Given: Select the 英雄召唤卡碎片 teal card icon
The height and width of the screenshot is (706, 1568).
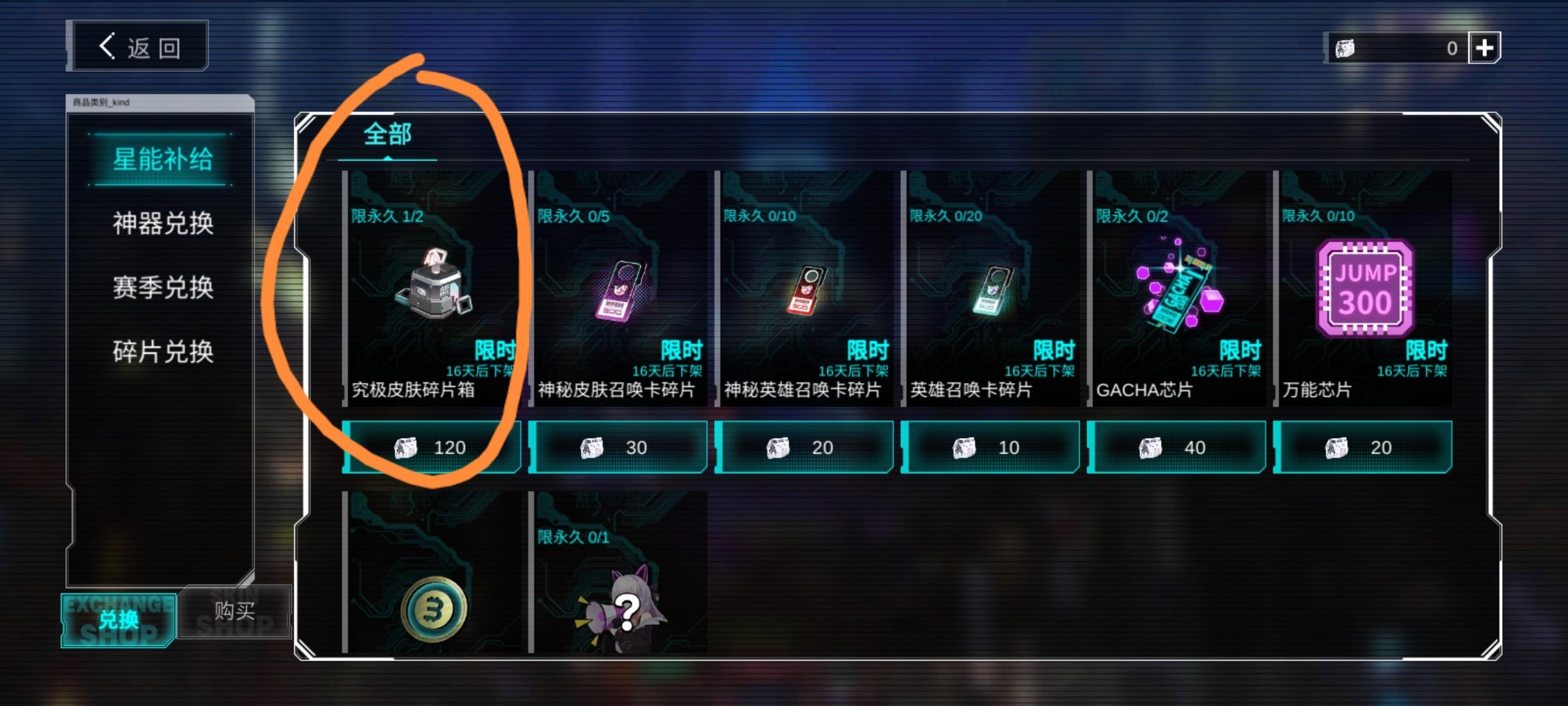Looking at the screenshot, I should tap(993, 290).
